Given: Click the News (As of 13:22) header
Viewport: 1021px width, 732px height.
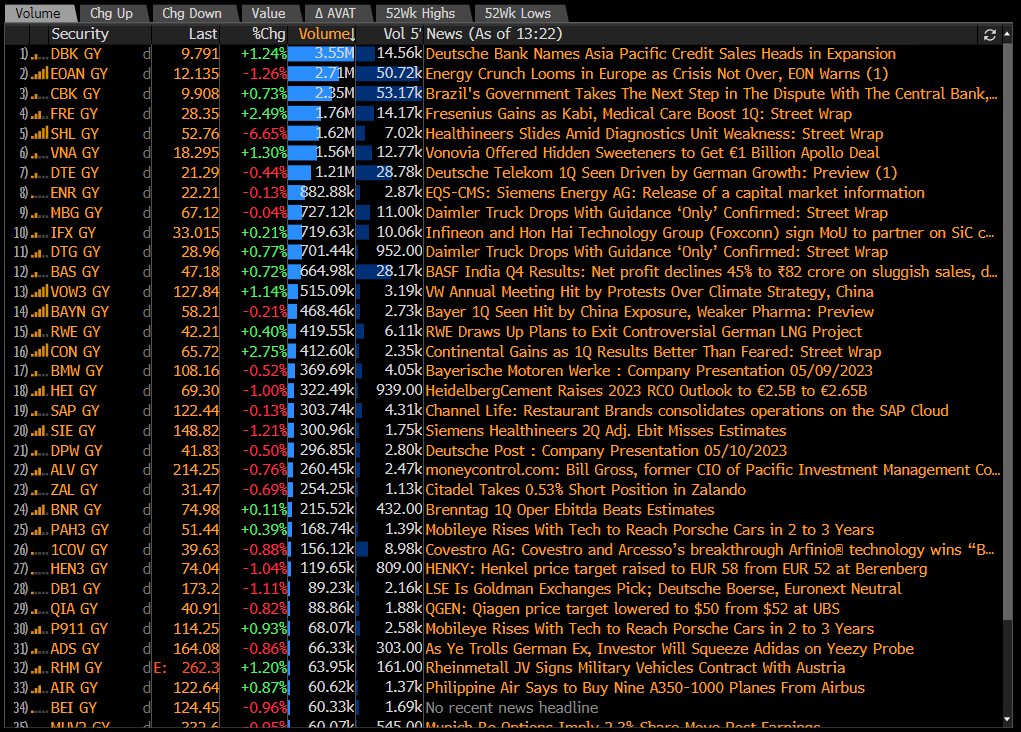Looking at the screenshot, I should click(x=494, y=34).
